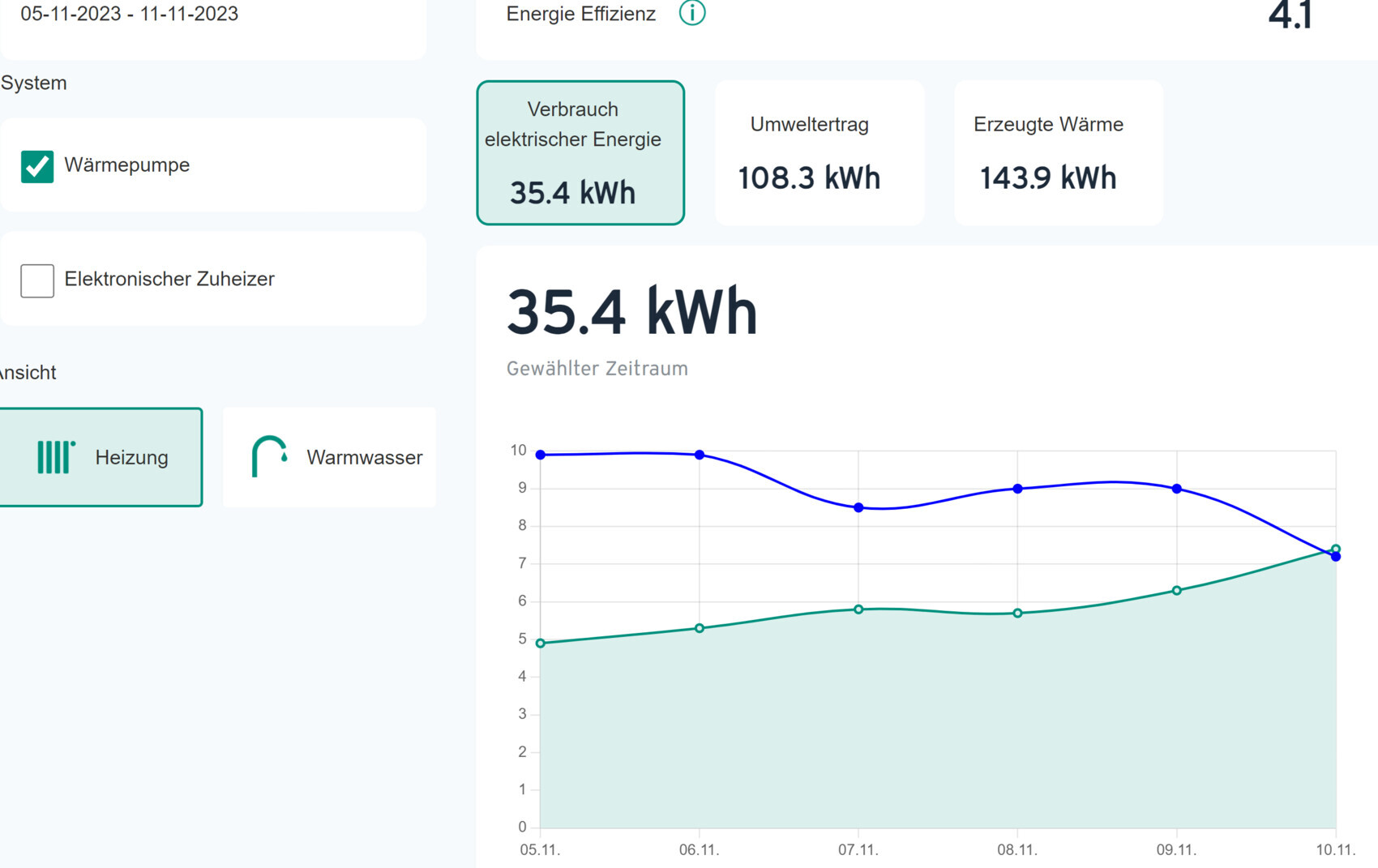Click the Elektronischer Zuheizer label text
Viewport: 1378px width, 868px height.
coord(169,280)
